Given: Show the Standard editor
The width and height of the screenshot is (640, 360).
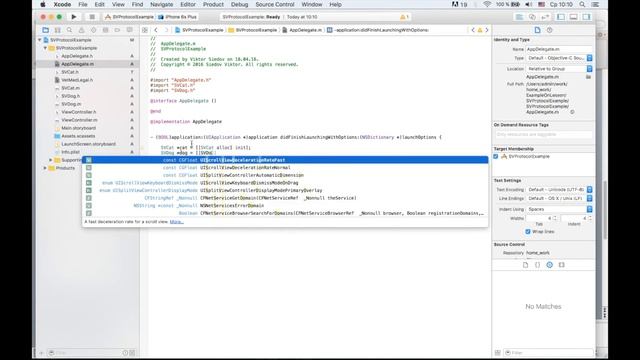Looking at the screenshot, I should point(519,17).
